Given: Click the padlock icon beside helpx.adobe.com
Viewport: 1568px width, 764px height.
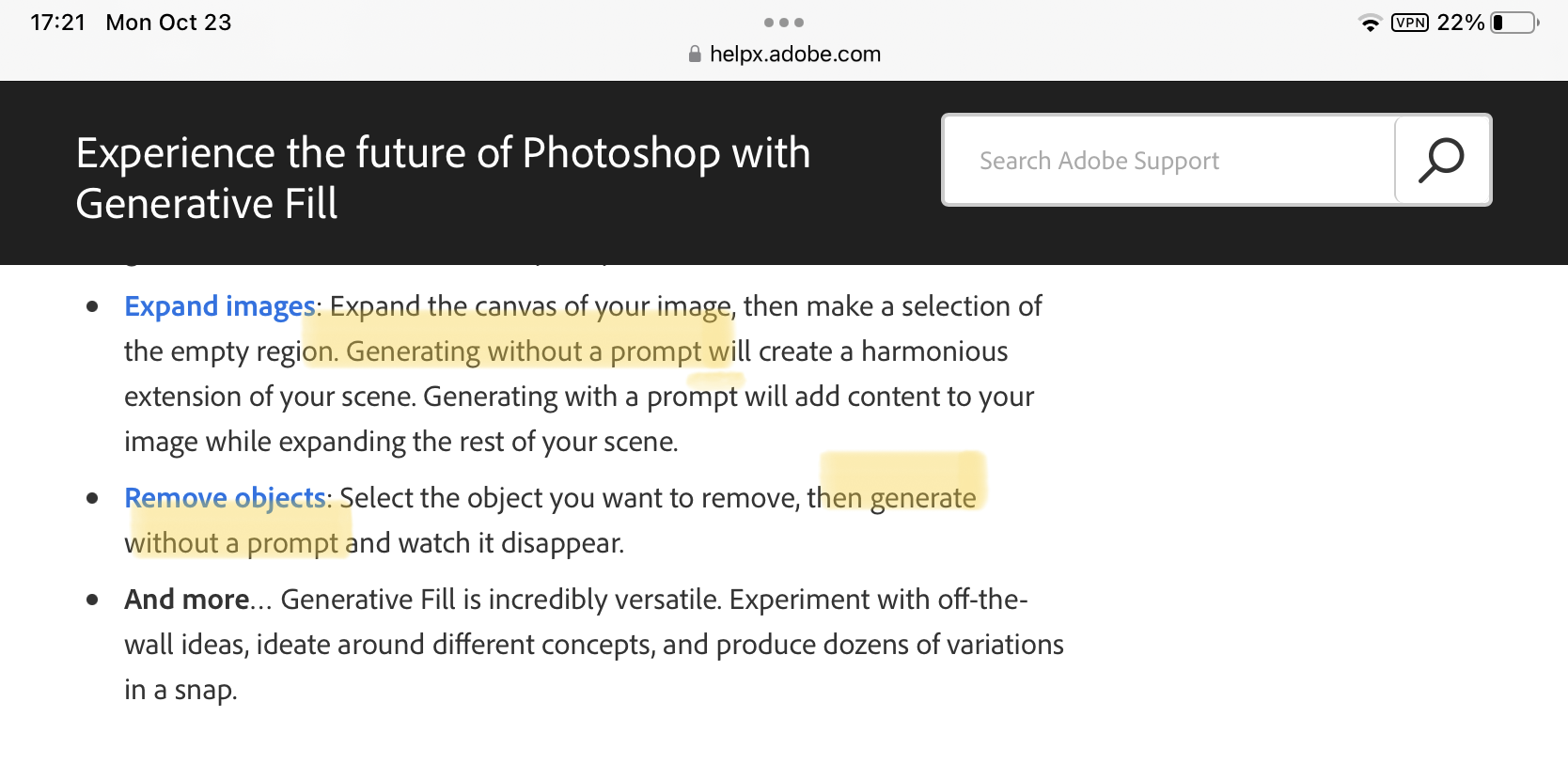Looking at the screenshot, I should tap(694, 54).
